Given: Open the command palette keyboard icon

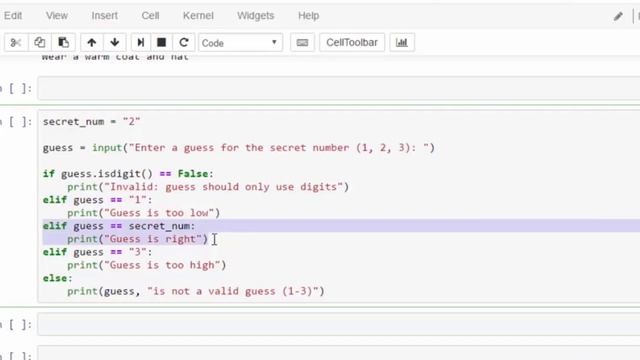Looking at the screenshot, I should tap(302, 42).
